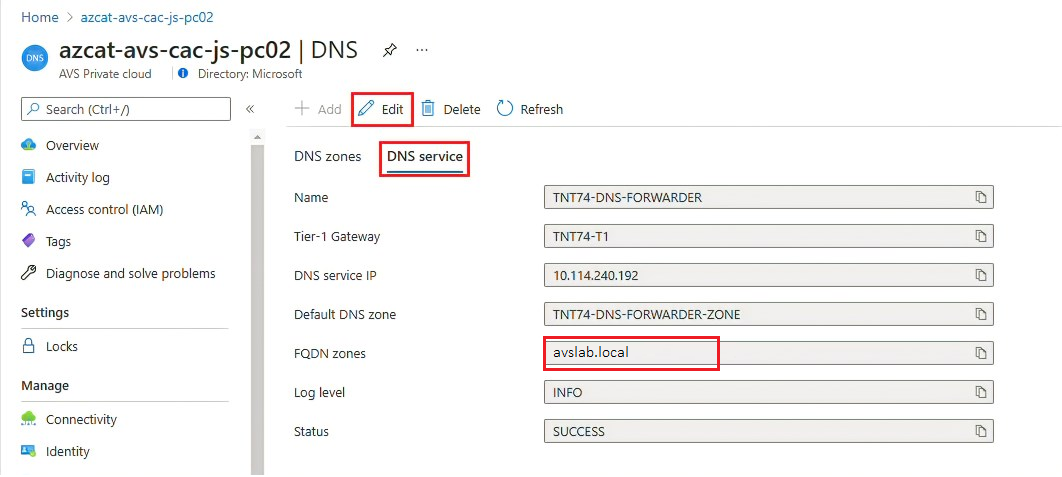
Task: Click the 'DNS service IP' label
Action: pos(336,276)
